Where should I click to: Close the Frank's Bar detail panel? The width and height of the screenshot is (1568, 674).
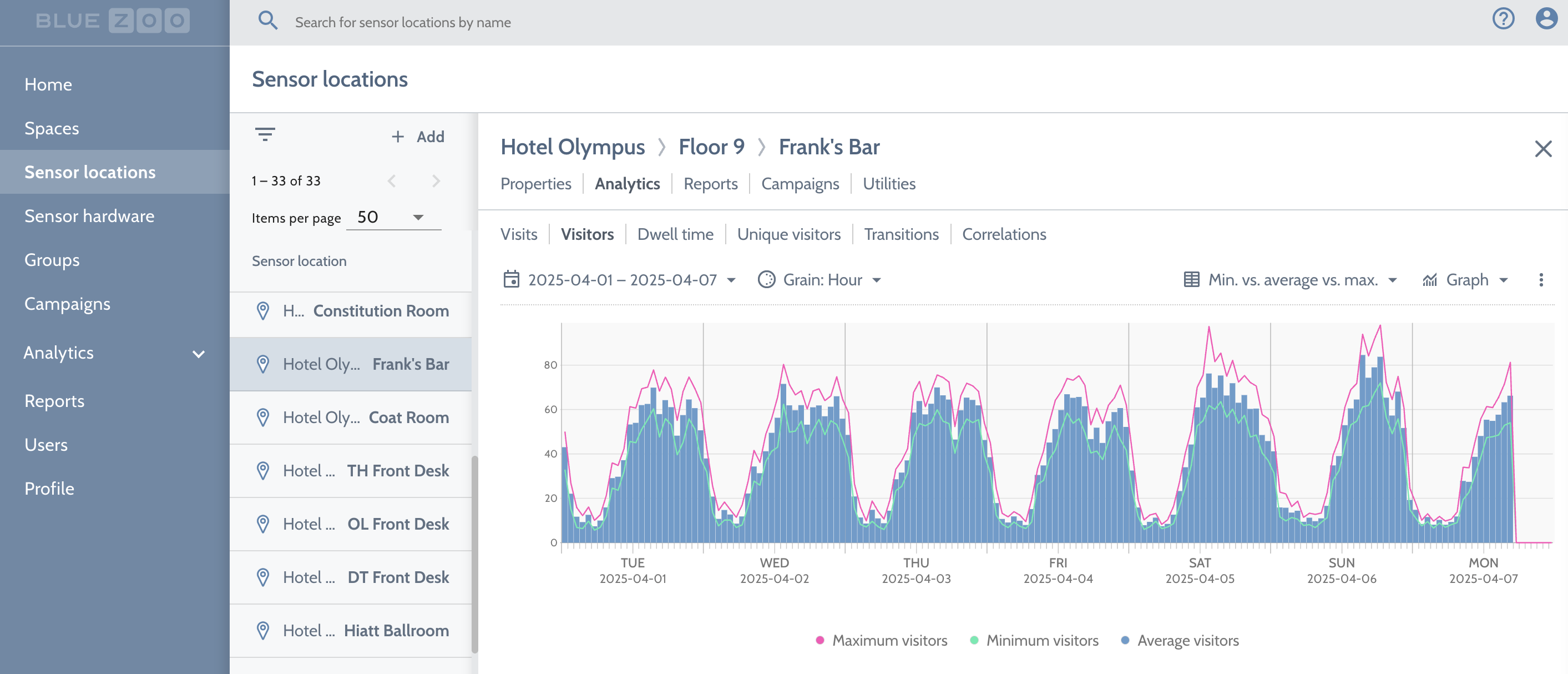1543,149
